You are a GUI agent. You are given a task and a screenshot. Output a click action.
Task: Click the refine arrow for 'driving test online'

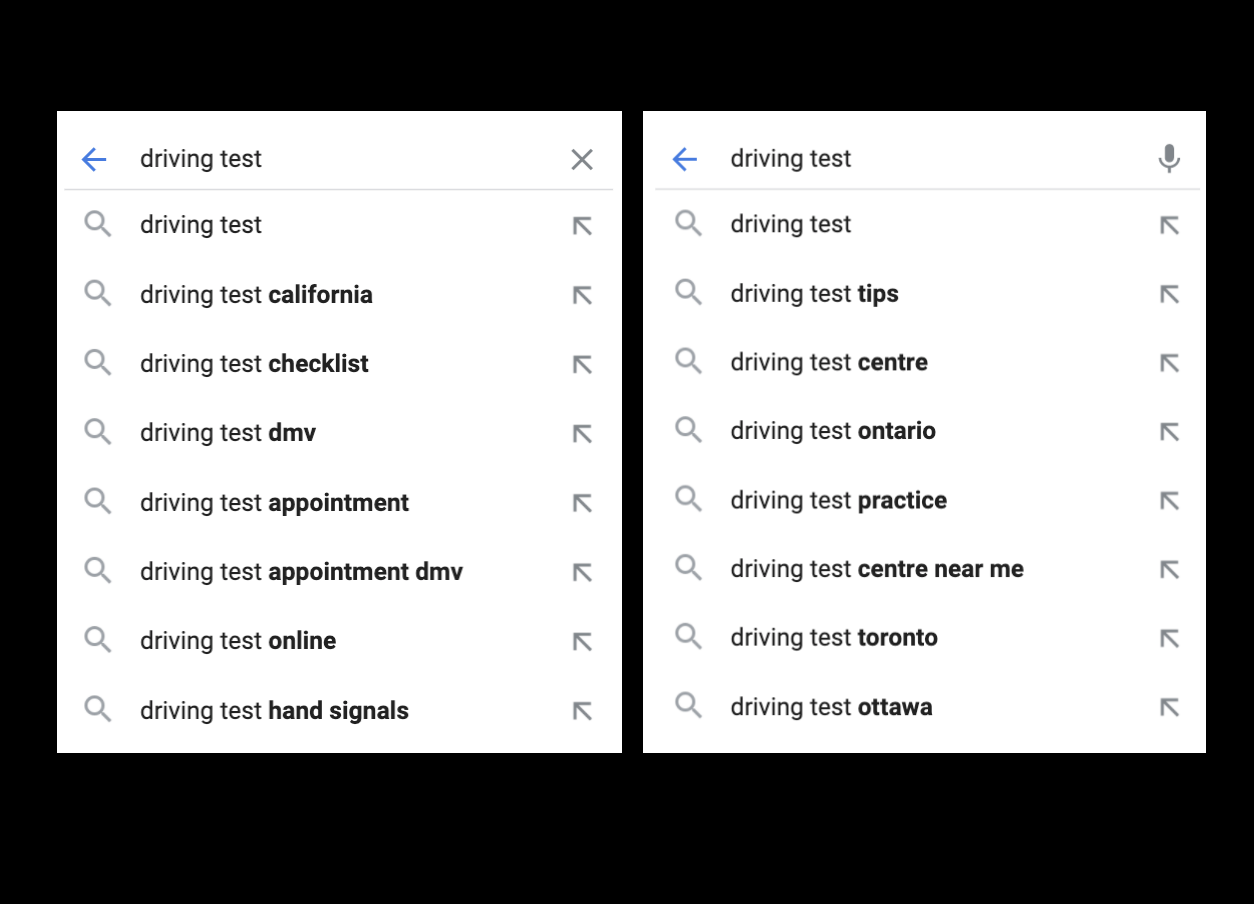[581, 640]
